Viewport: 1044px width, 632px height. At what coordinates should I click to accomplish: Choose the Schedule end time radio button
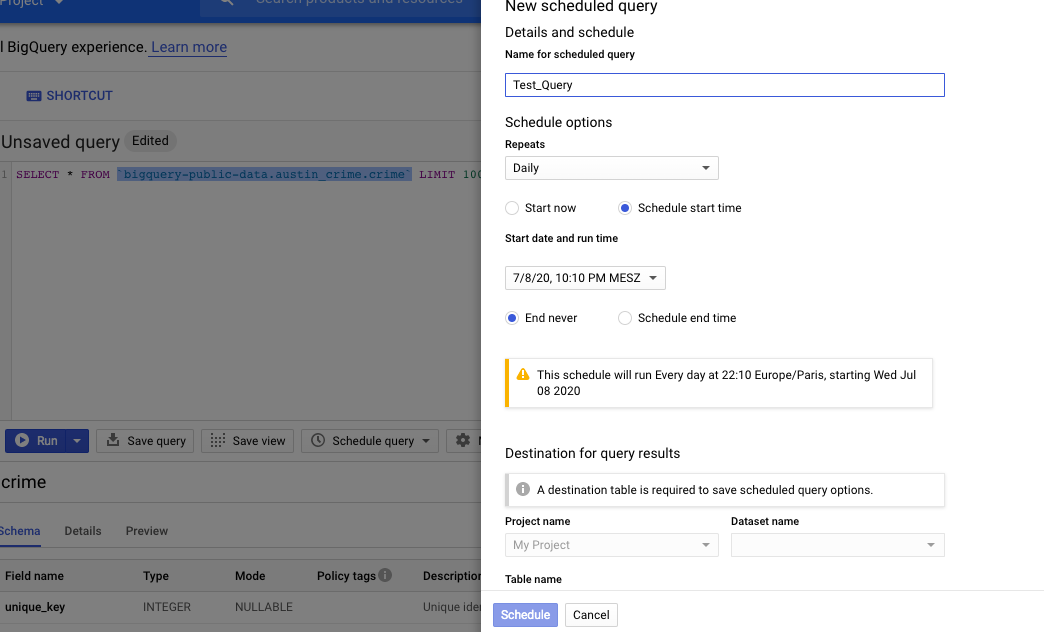[x=625, y=318]
